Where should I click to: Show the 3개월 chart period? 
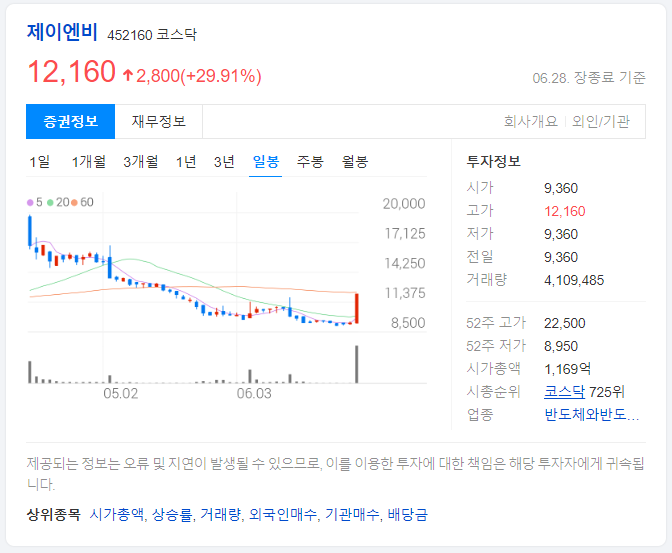click(141, 162)
